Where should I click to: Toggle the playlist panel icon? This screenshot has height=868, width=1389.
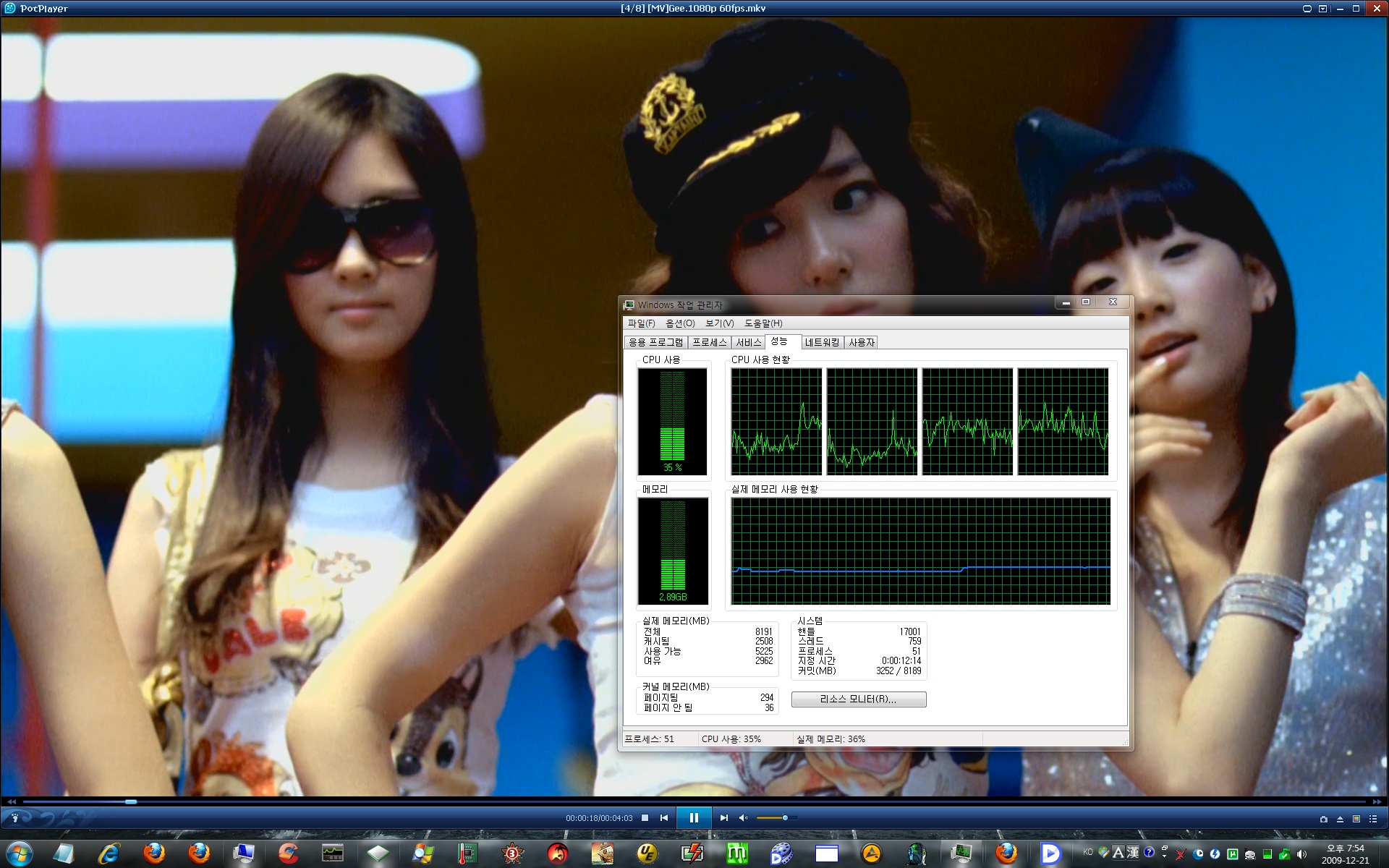(1373, 819)
